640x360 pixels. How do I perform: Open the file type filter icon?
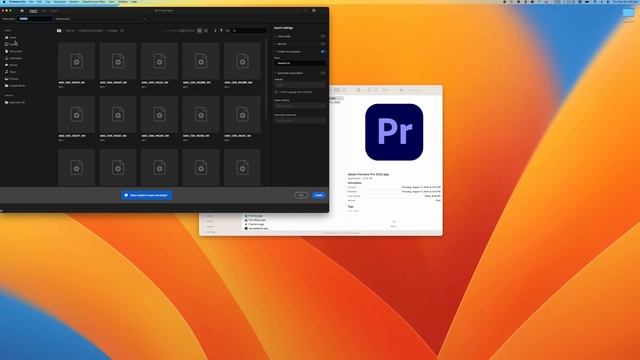[221, 31]
